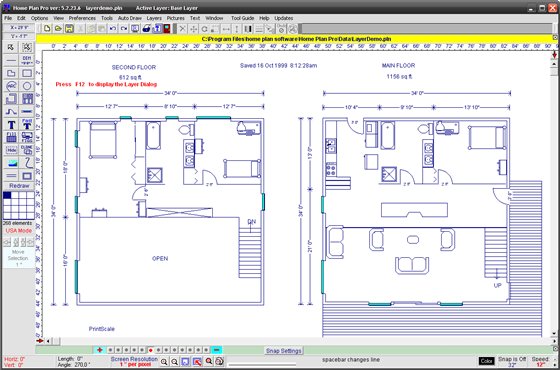
Task: Select the rectangle drawing tool
Action: pyautogui.click(x=27, y=73)
